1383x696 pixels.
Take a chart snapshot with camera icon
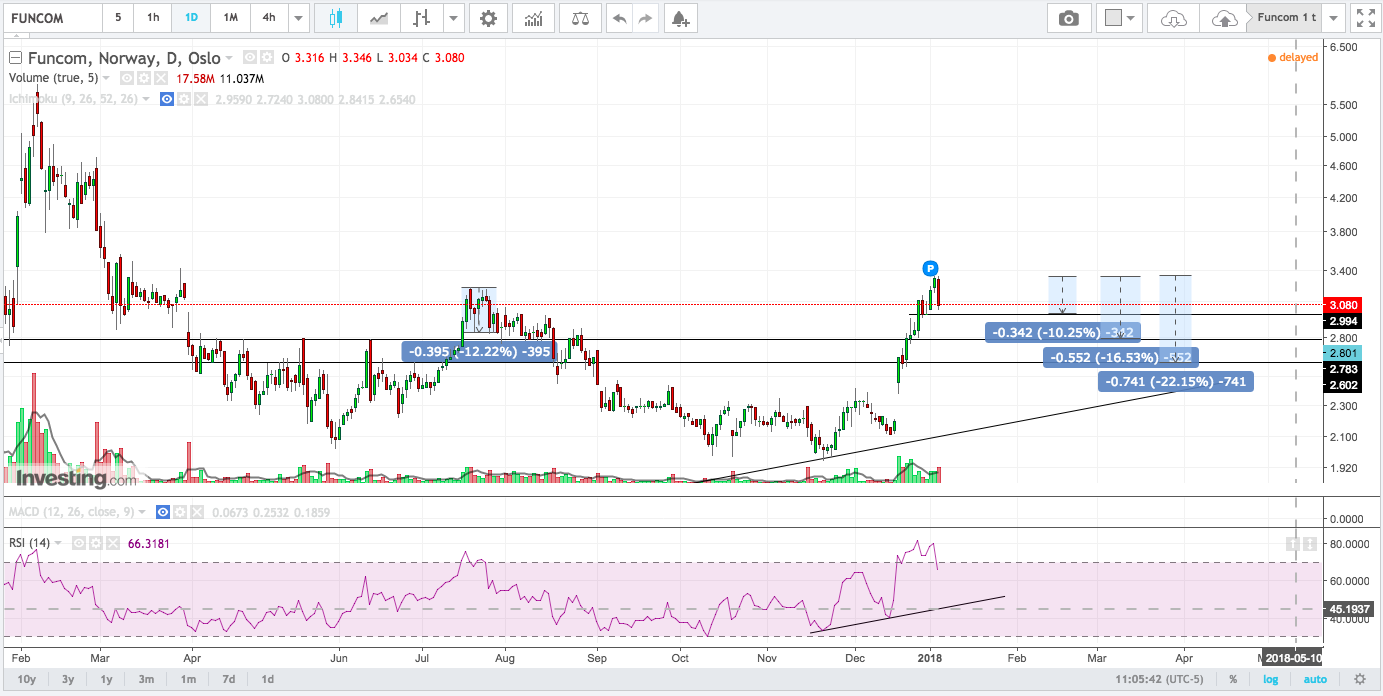tap(1069, 18)
